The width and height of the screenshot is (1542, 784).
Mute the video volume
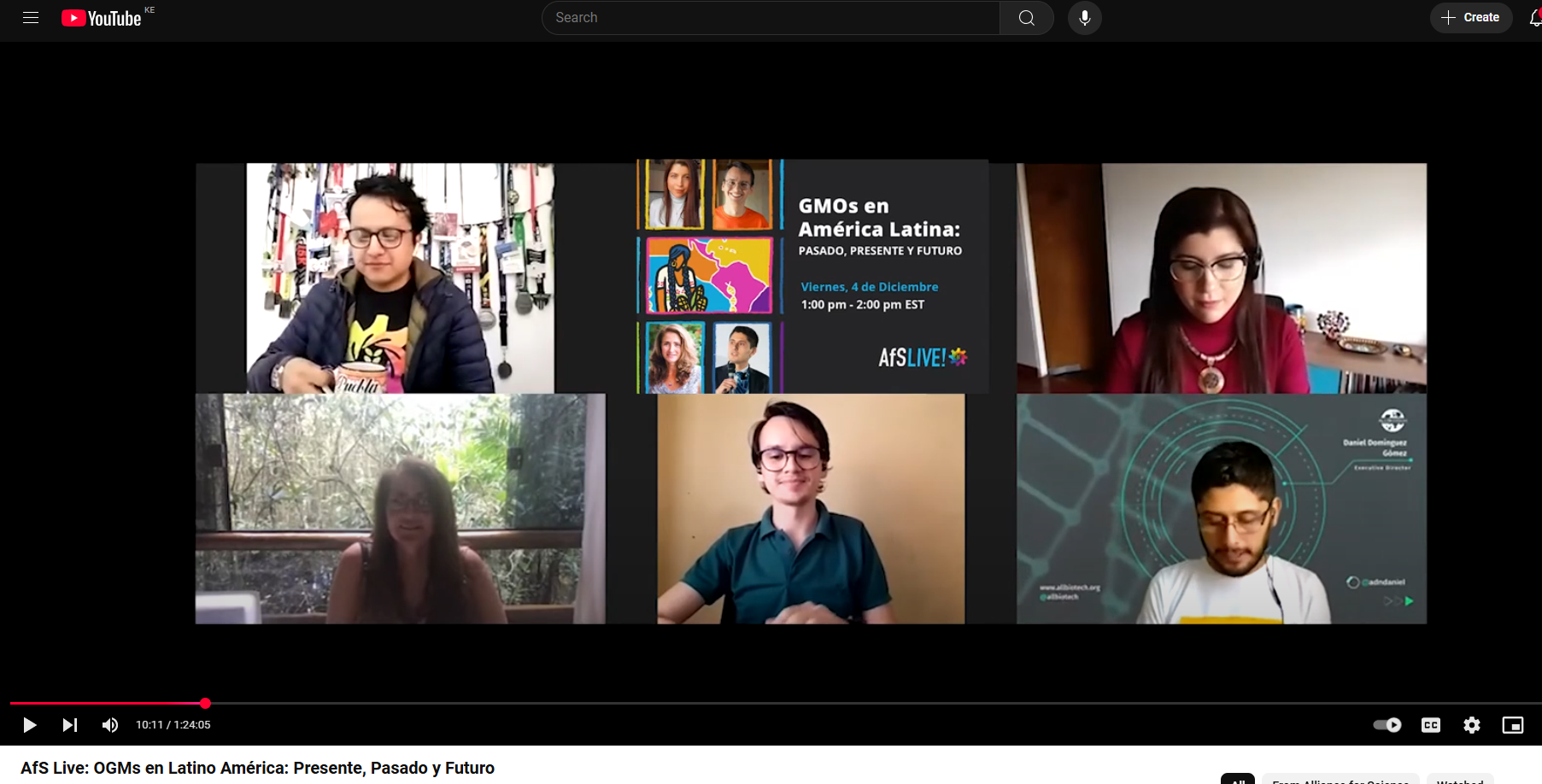pyautogui.click(x=110, y=725)
